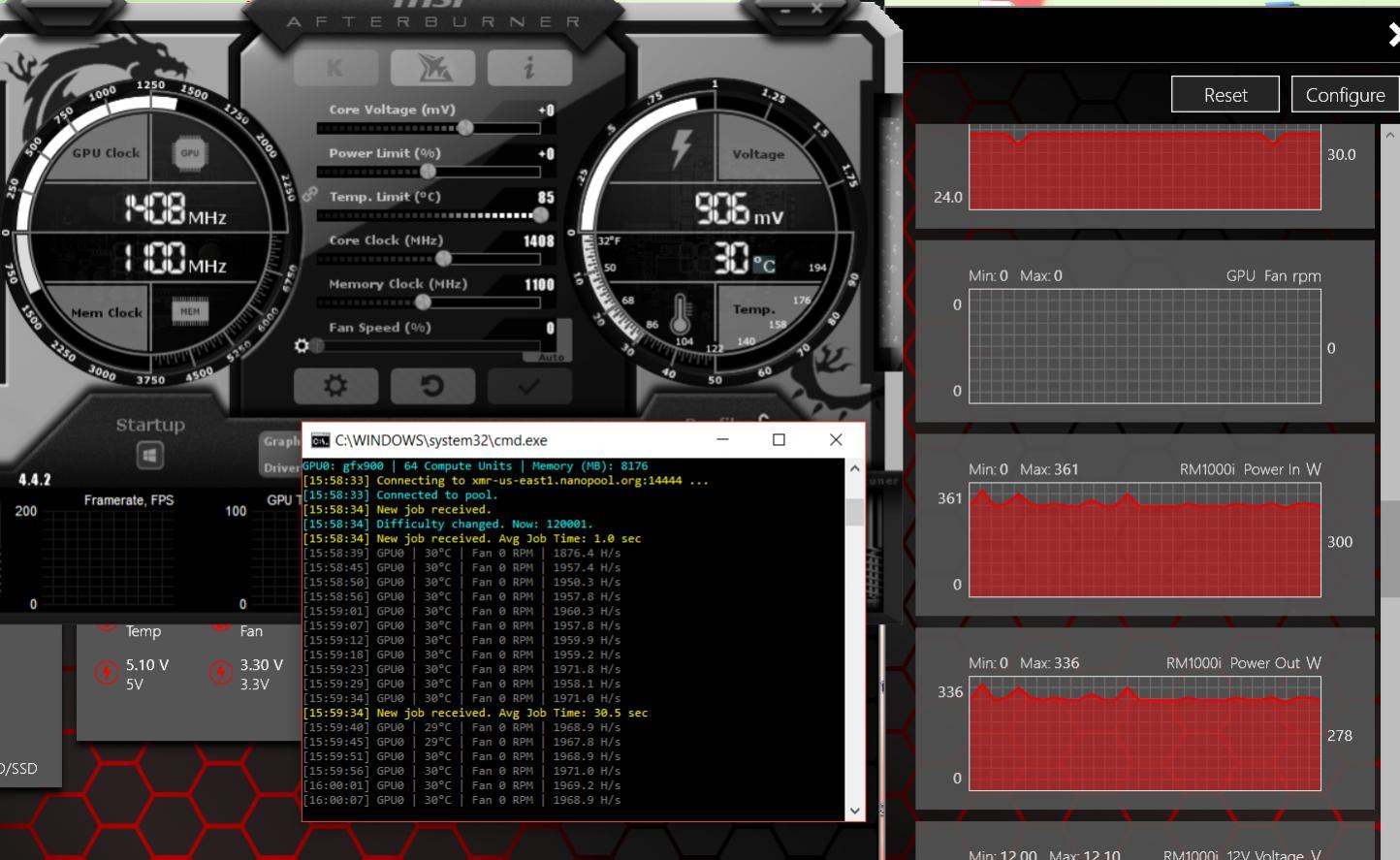Switch the temperature unit via the °C indicator
The height and width of the screenshot is (860, 1400).
[765, 265]
